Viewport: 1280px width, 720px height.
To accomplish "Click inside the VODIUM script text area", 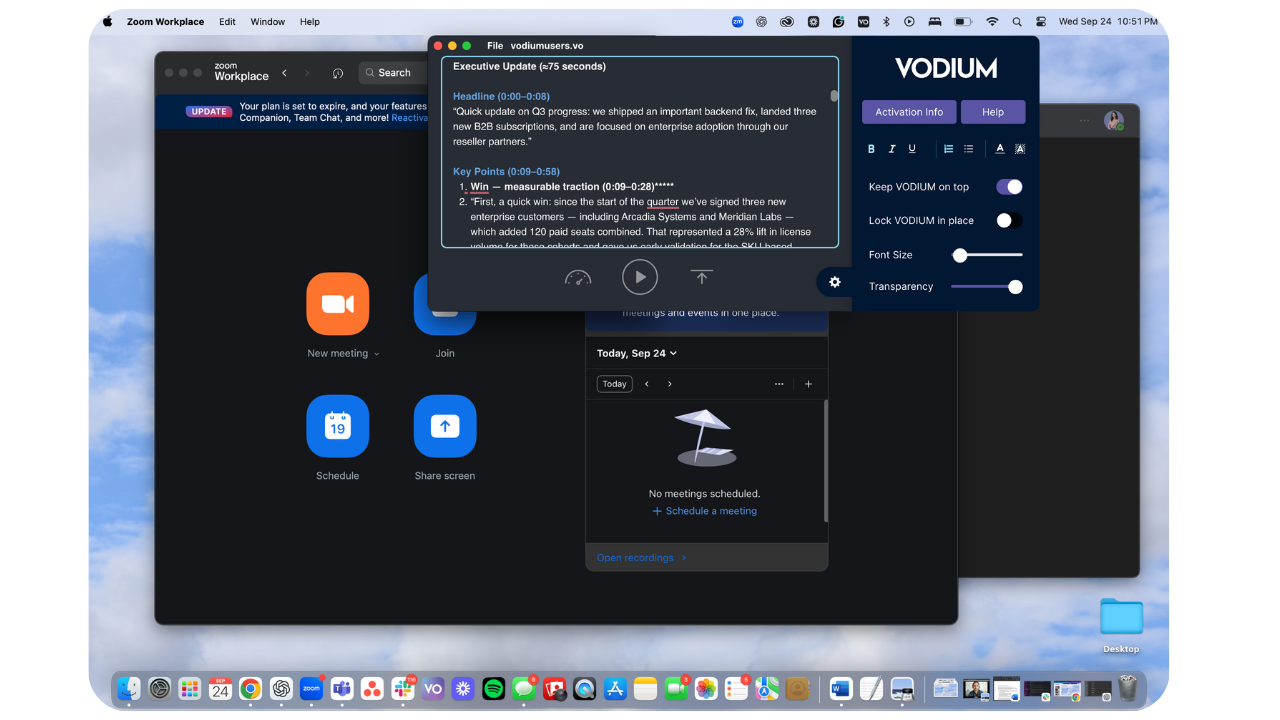I will click(640, 152).
